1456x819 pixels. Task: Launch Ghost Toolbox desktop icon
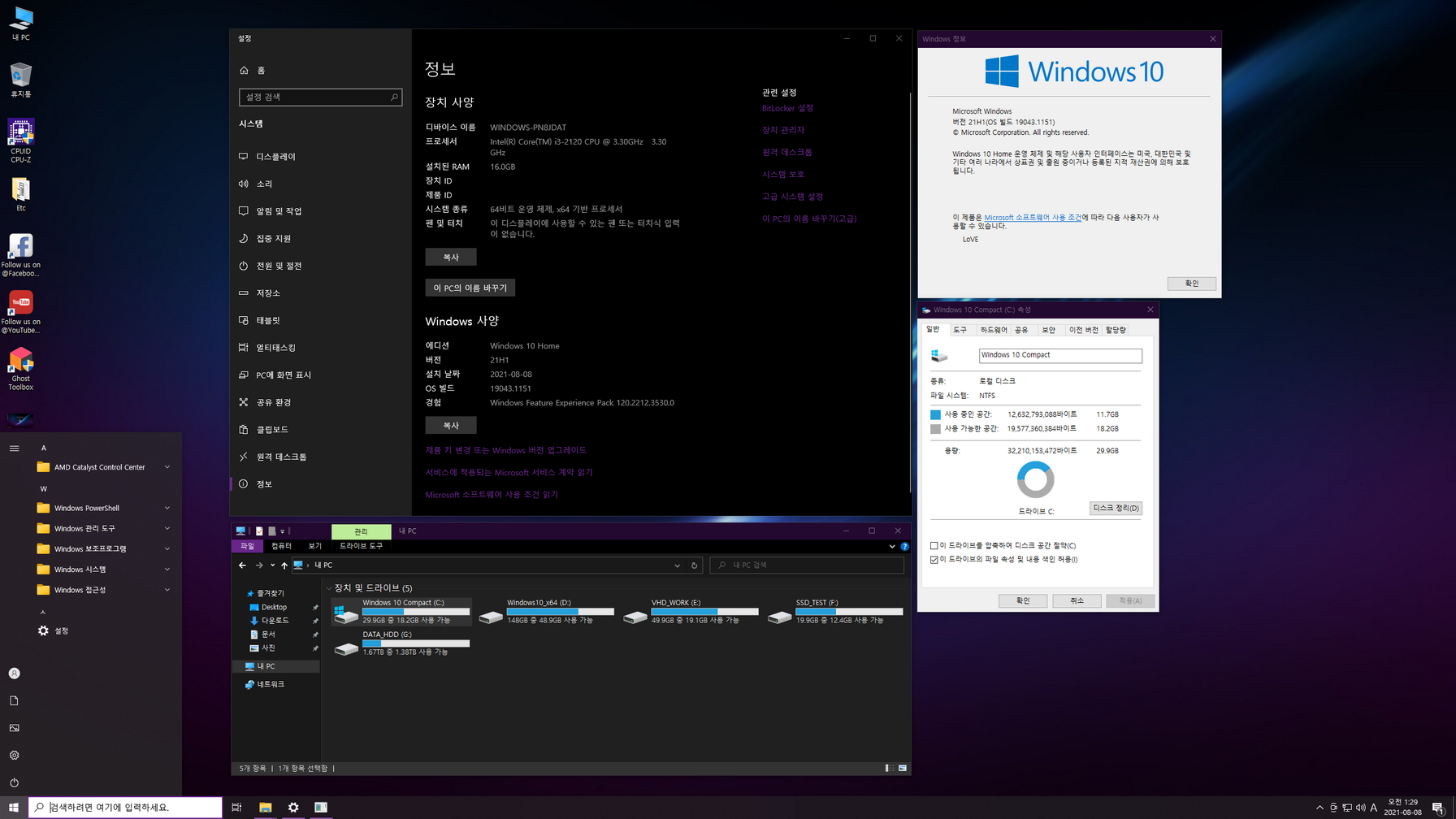(x=21, y=369)
